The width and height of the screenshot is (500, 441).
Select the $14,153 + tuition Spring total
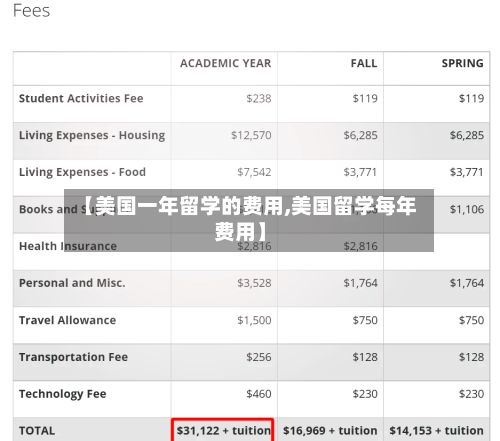point(436,431)
